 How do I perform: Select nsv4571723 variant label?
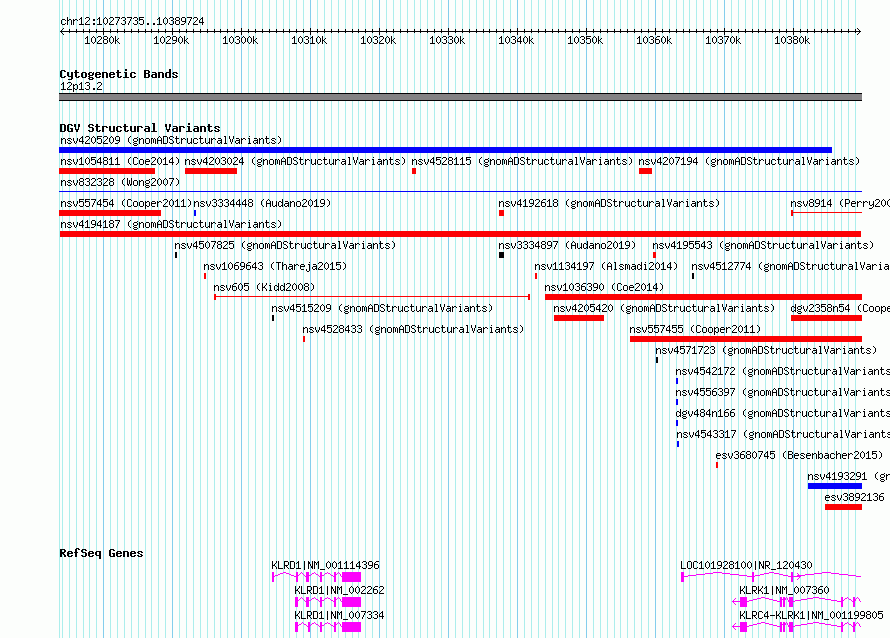766,350
